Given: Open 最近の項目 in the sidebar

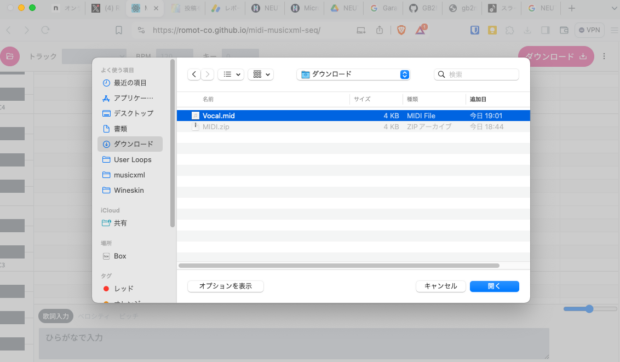Looking at the screenshot, I should coord(130,83).
